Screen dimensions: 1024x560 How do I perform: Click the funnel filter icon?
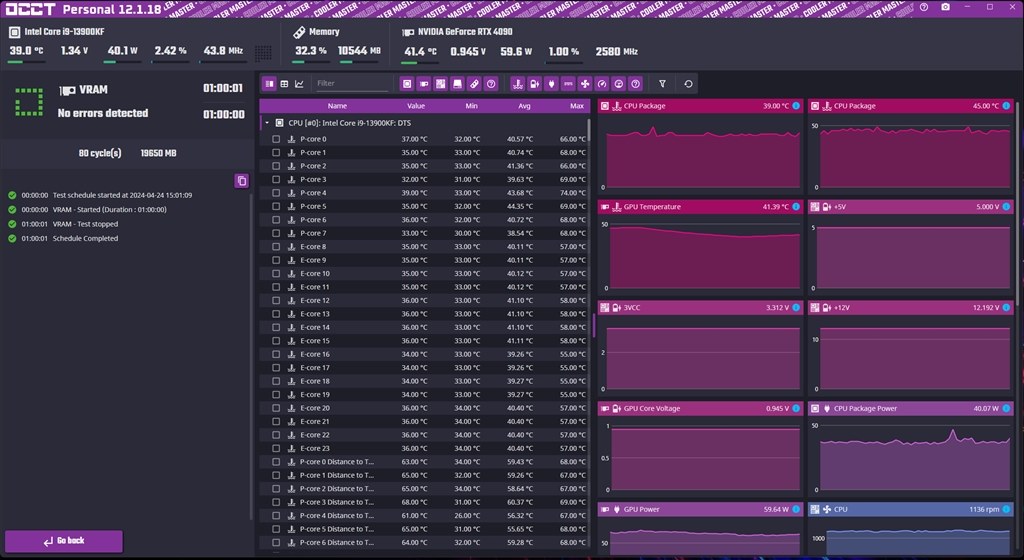click(x=662, y=84)
